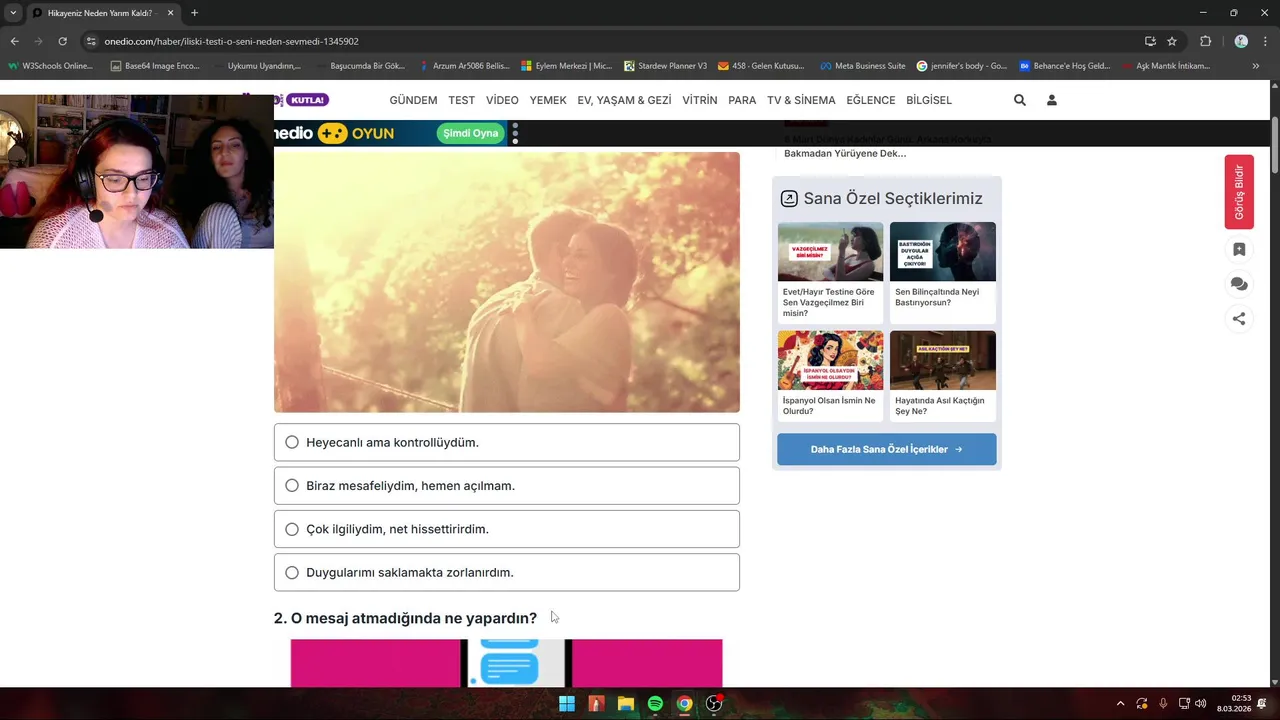Open 458 - Gelen Kutusu bookmark
Screen dimensions: 1280x720
[x=761, y=66]
